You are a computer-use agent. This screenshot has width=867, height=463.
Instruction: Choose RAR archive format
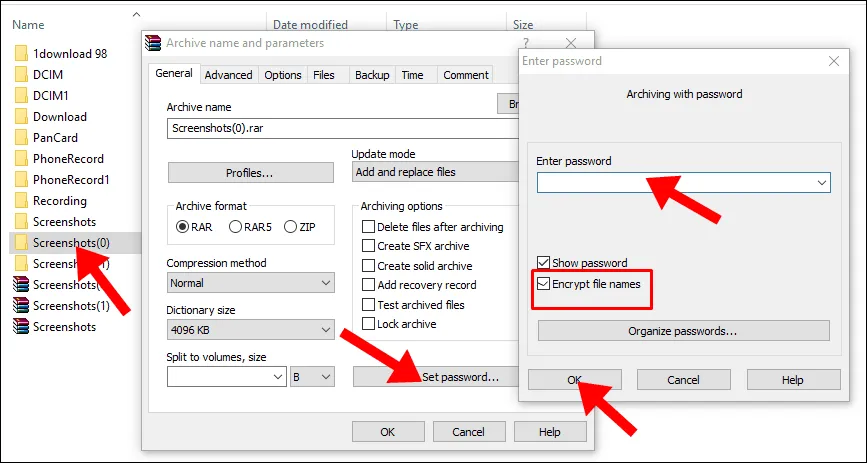(194, 227)
